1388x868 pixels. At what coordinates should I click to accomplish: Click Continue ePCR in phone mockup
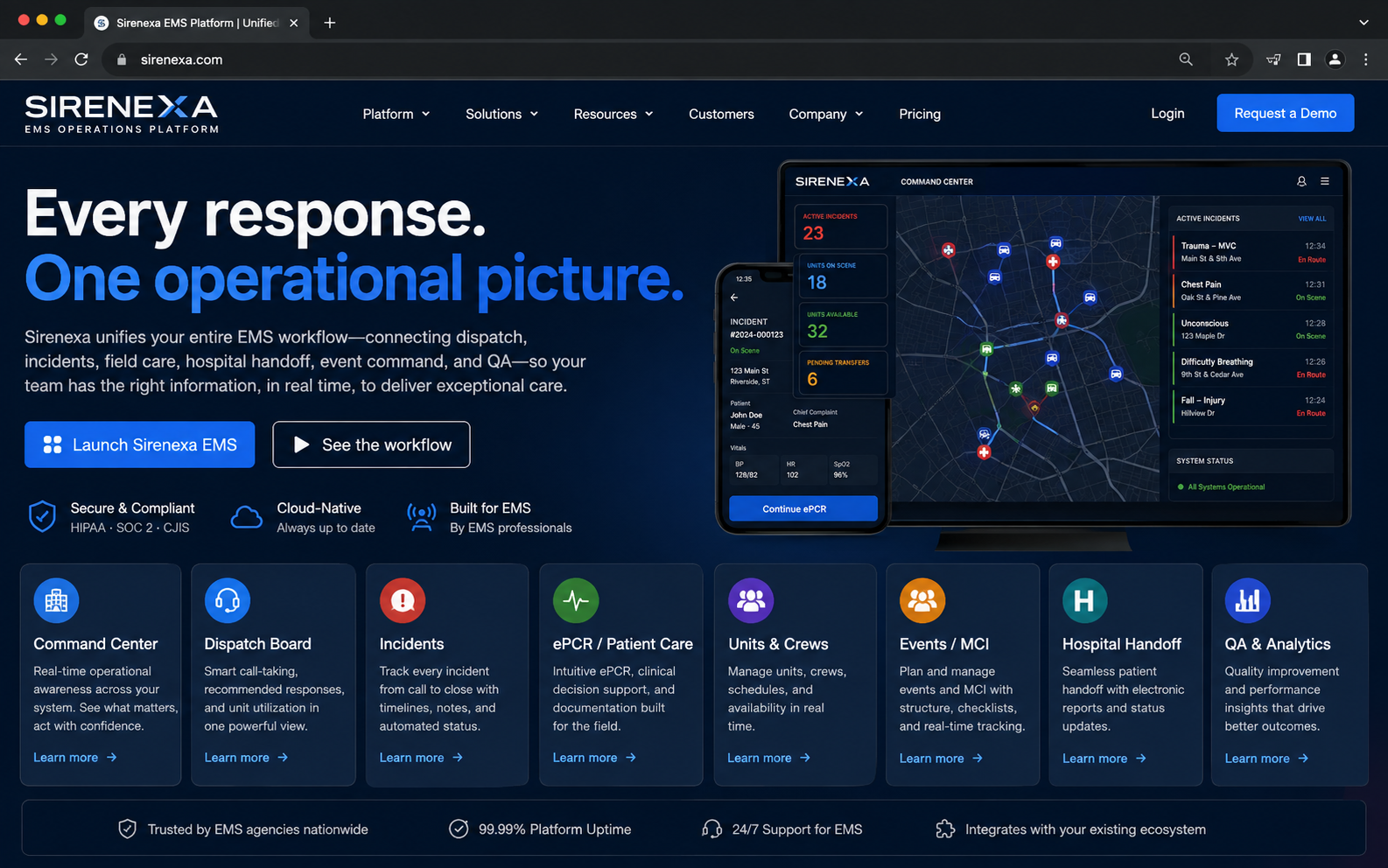pos(803,508)
